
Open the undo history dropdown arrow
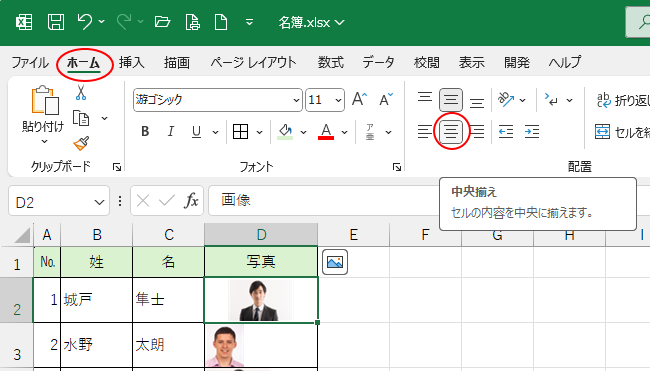(x=102, y=22)
